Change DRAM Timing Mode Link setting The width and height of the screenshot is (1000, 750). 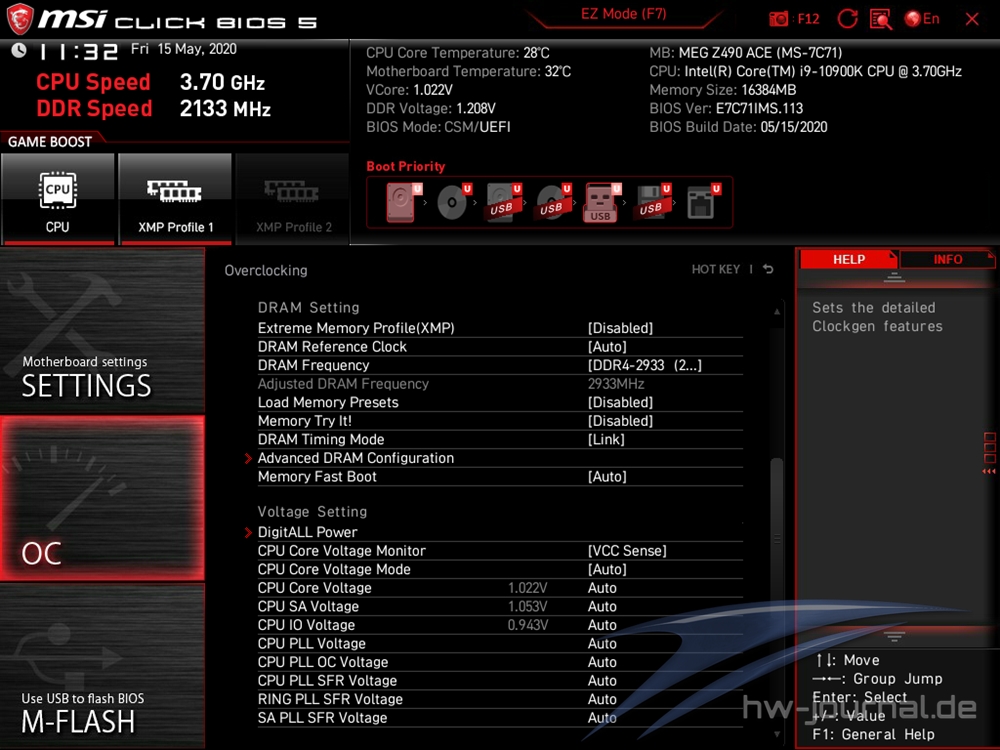pyautogui.click(x=500, y=439)
